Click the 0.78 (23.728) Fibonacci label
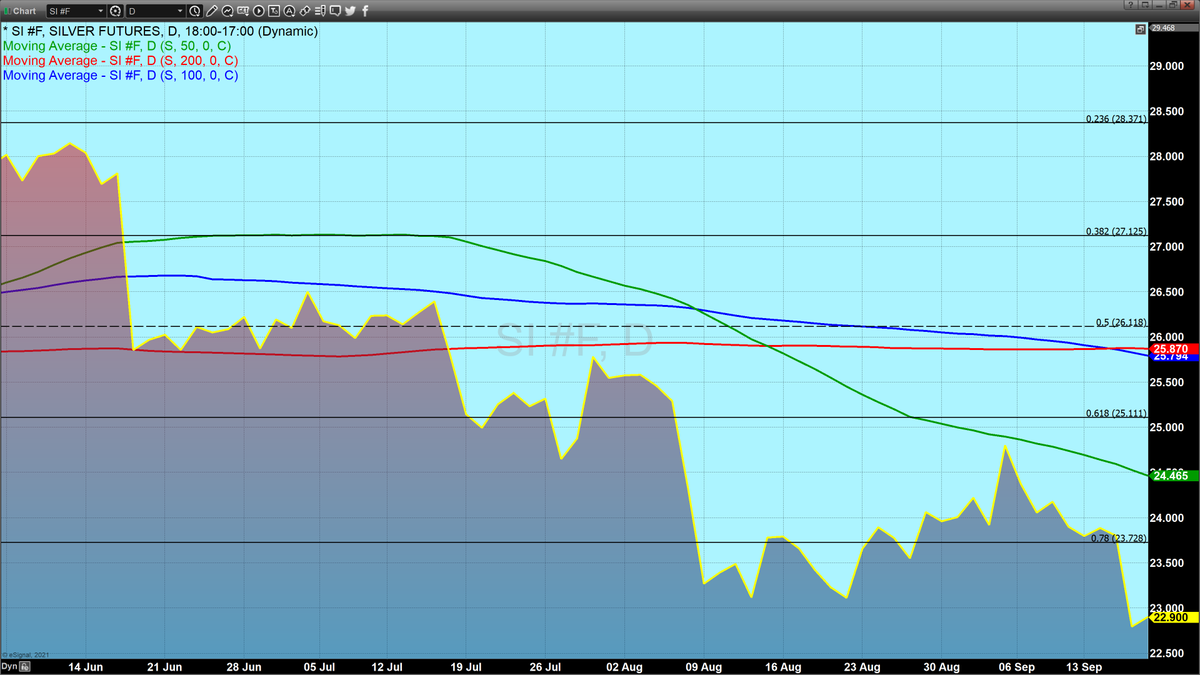Viewport: 1200px width, 675px height. pyautogui.click(x=1118, y=538)
